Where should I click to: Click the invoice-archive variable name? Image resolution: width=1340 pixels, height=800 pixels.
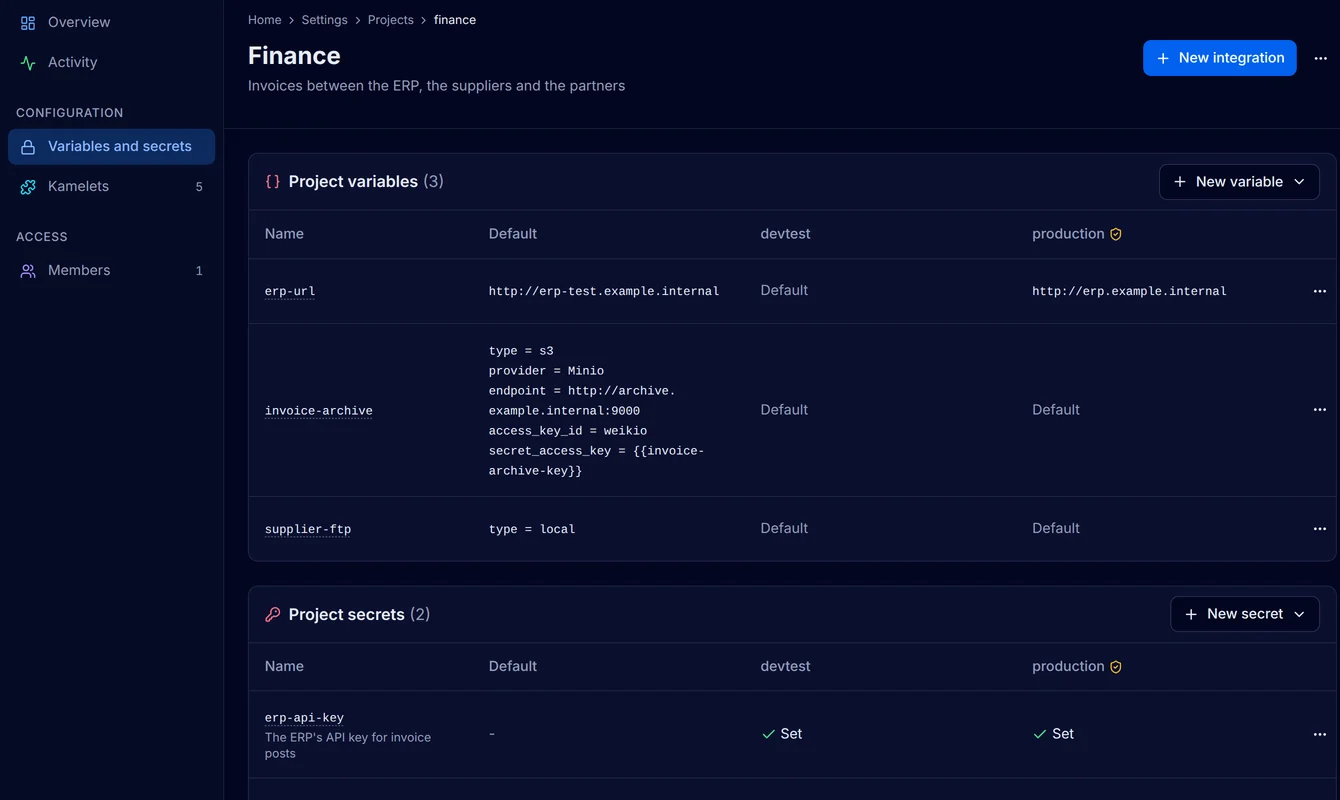coord(319,410)
